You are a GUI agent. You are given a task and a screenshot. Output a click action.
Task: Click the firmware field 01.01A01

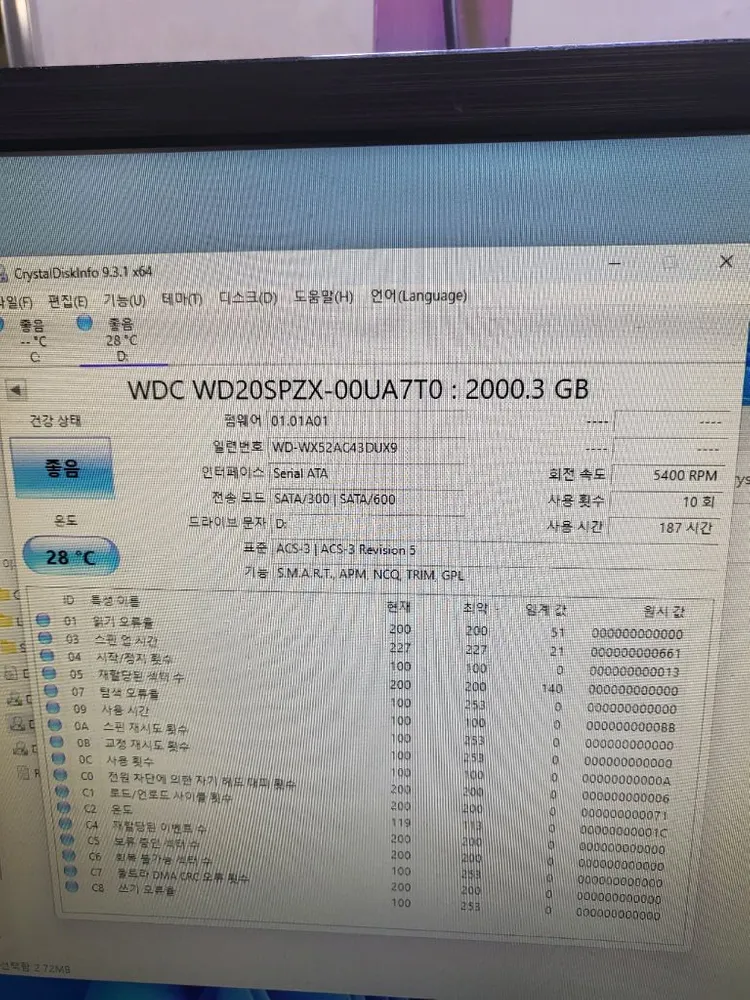tap(367, 421)
